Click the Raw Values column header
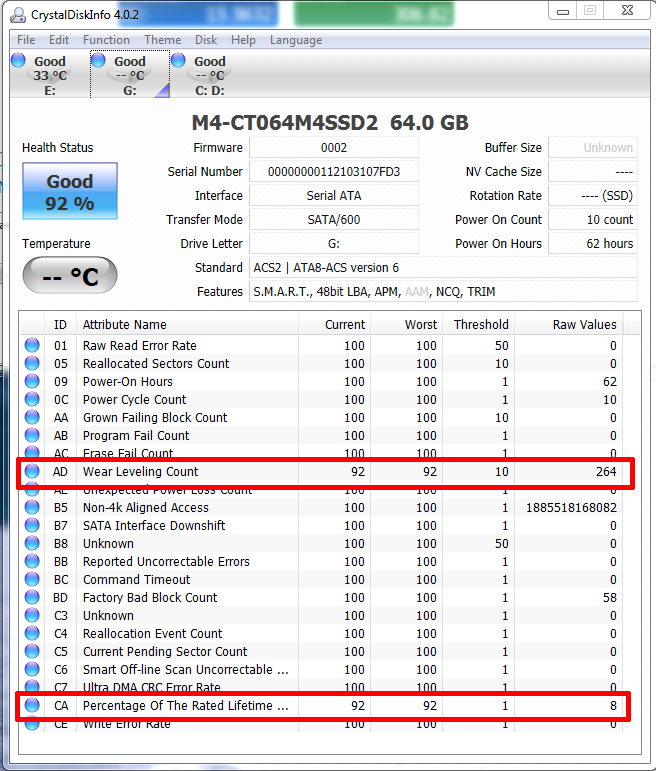This screenshot has height=771, width=656. [x=568, y=325]
